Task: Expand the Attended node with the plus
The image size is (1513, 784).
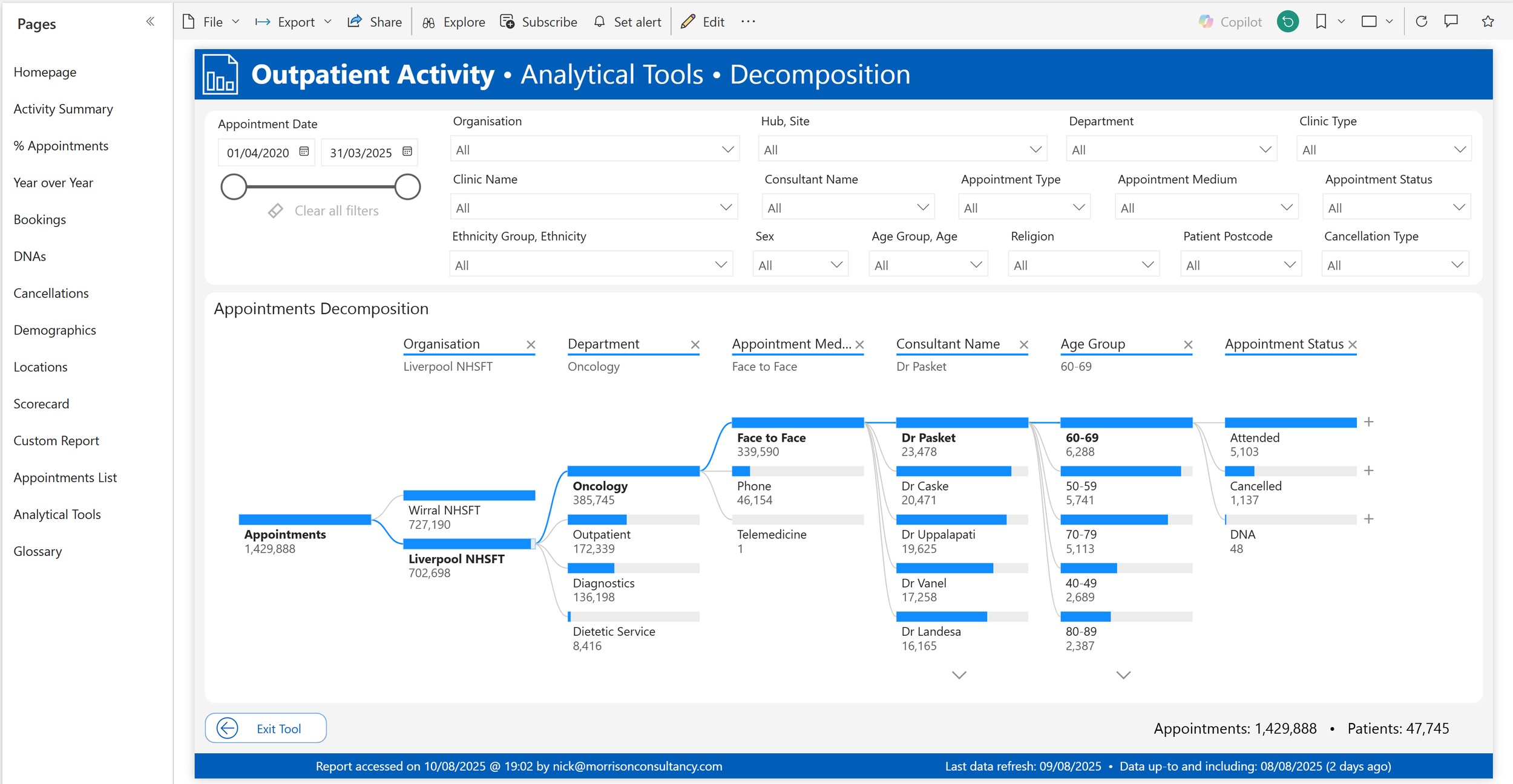Action: (1369, 422)
